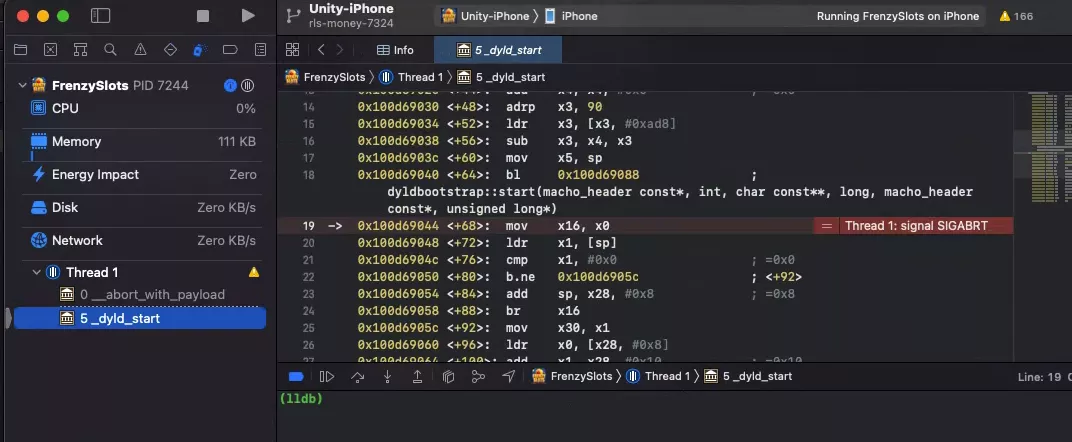Open the Symbol navigator icon

tap(81, 50)
